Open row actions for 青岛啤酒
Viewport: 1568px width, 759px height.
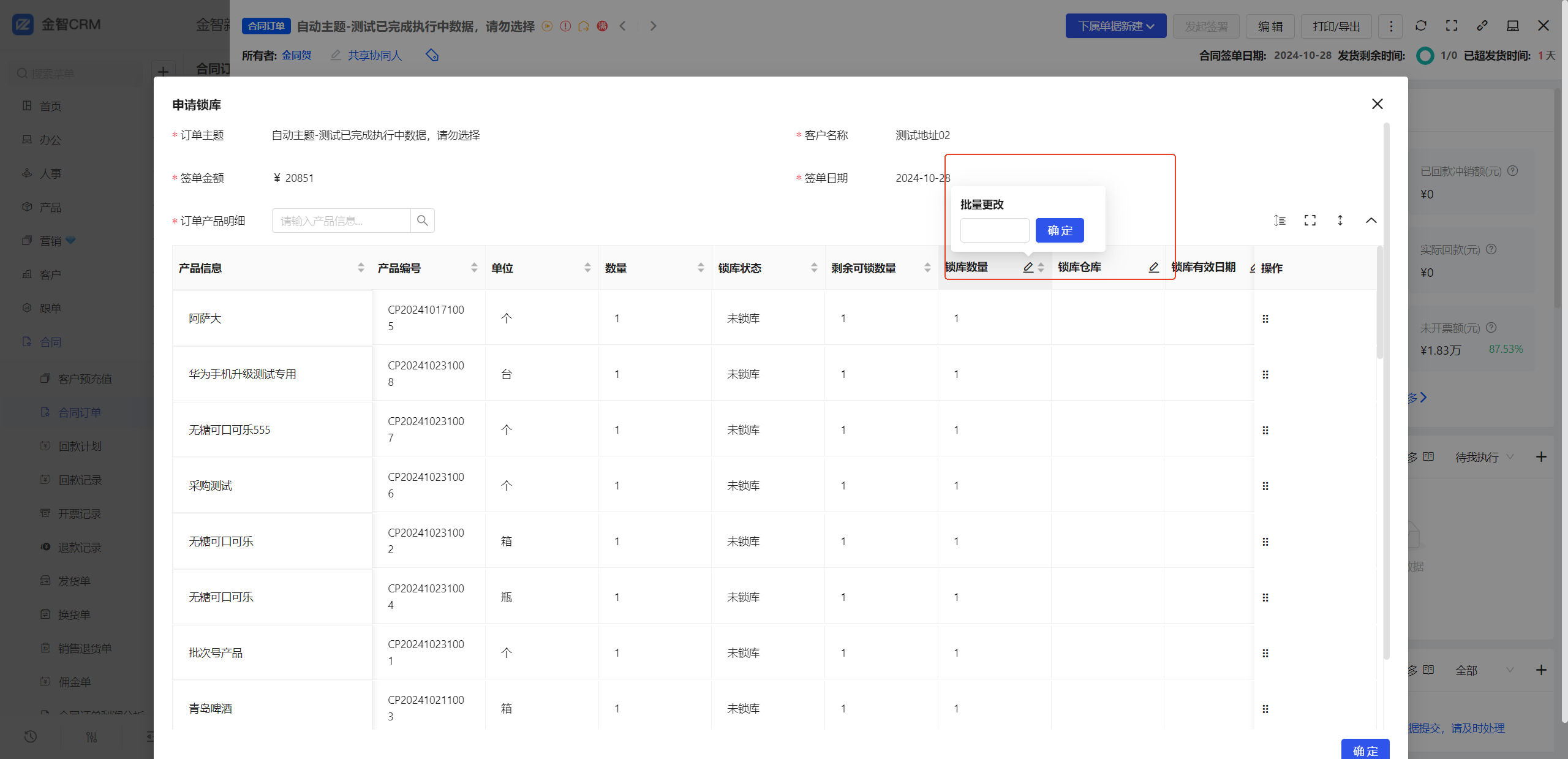(x=1265, y=709)
